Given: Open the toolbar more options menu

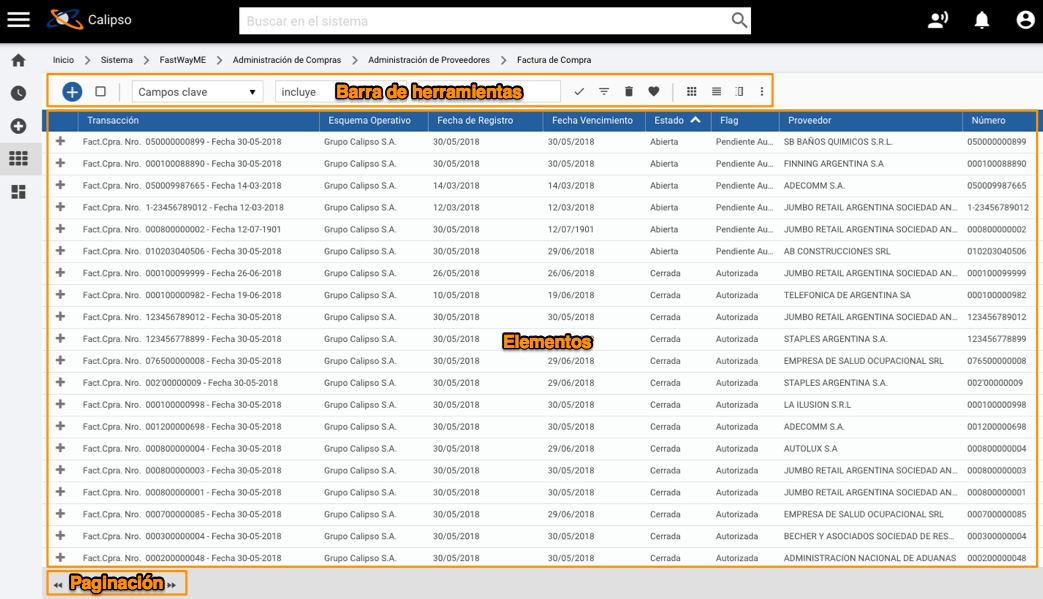Looking at the screenshot, I should click(762, 92).
